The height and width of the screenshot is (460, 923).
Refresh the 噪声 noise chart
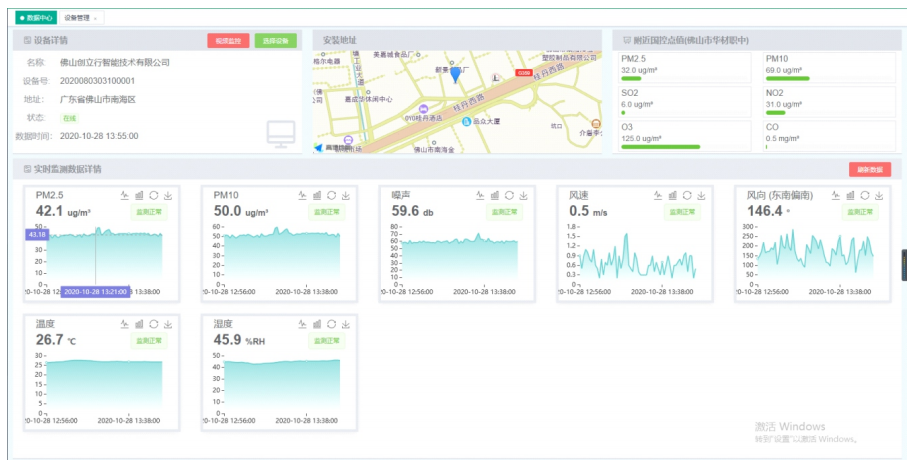[x=509, y=195]
